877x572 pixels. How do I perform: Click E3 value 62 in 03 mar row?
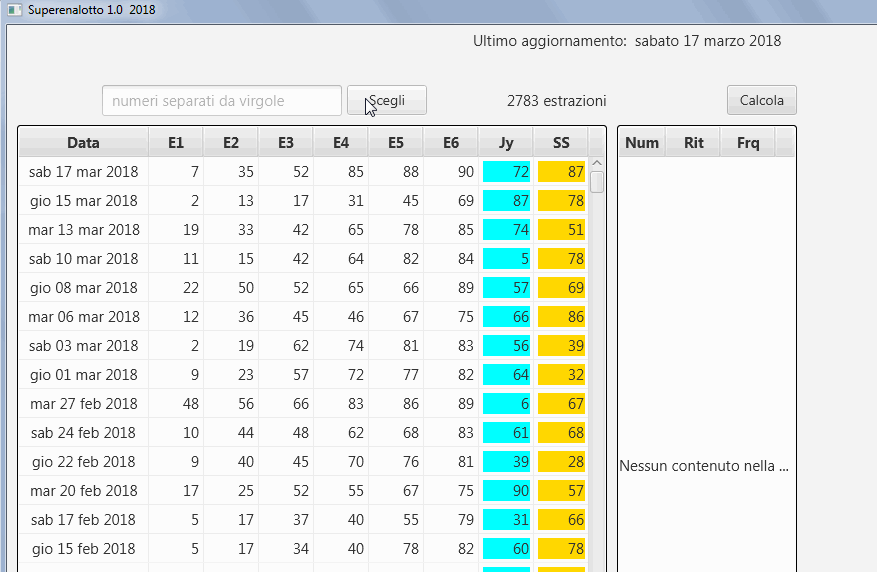300,346
